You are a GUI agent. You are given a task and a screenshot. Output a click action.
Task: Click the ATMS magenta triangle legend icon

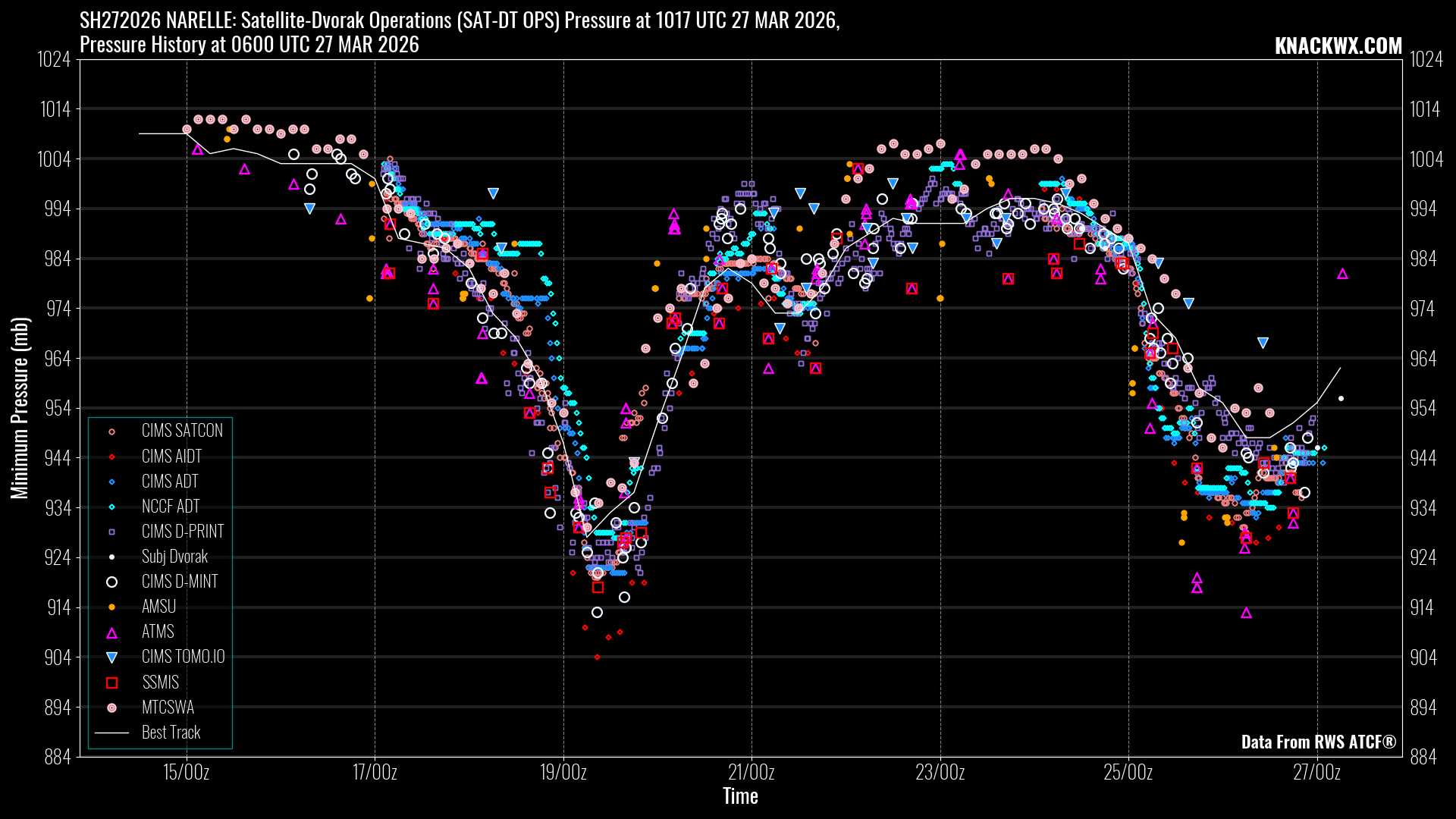(x=111, y=632)
